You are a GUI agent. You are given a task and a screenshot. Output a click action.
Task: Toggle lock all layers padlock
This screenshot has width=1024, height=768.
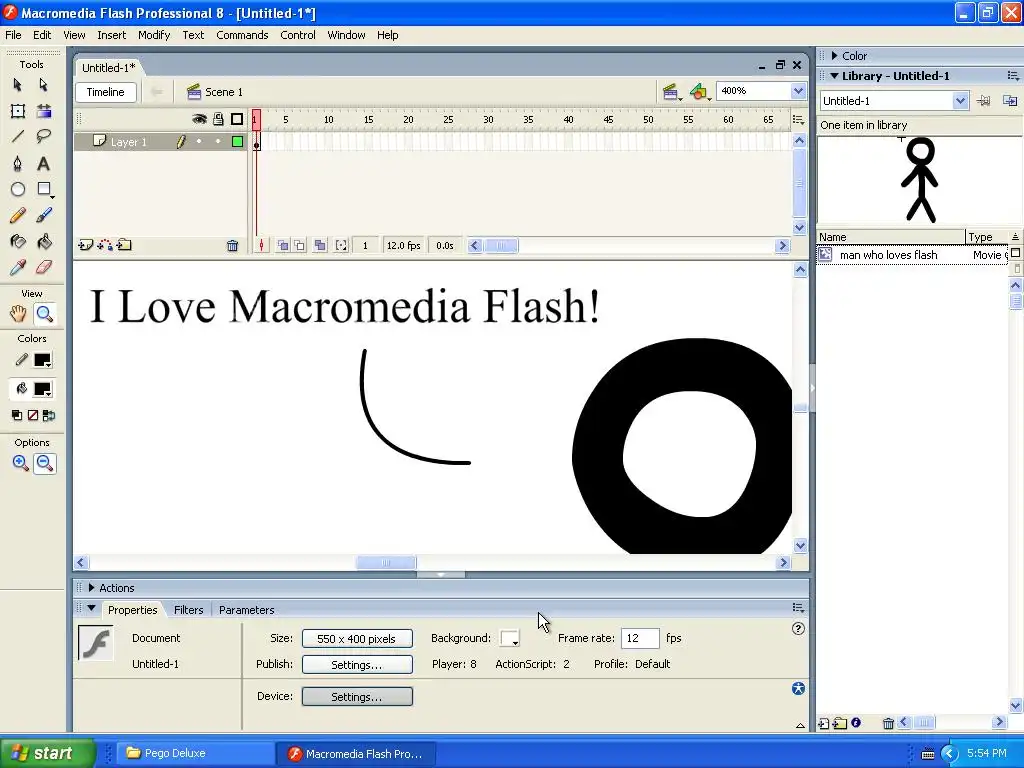click(218, 119)
